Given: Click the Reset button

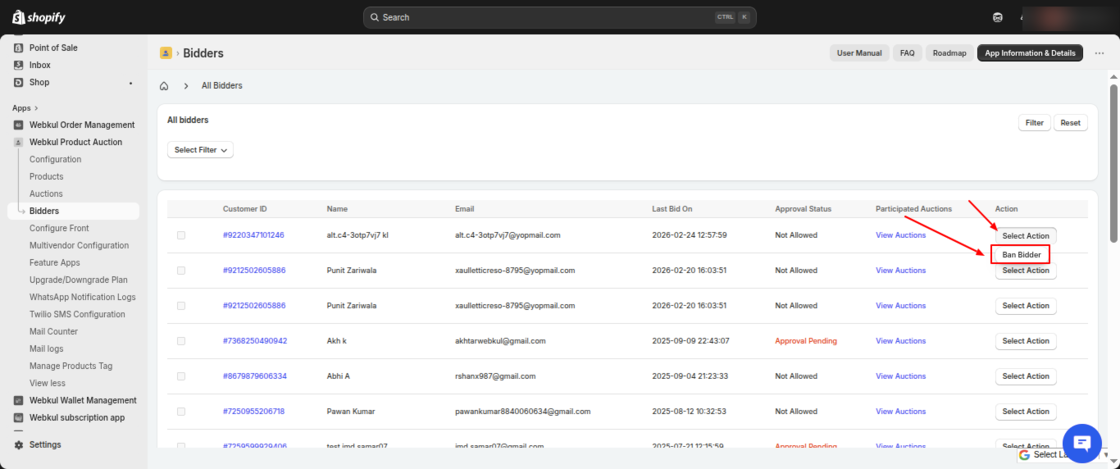Looking at the screenshot, I should (1070, 123).
